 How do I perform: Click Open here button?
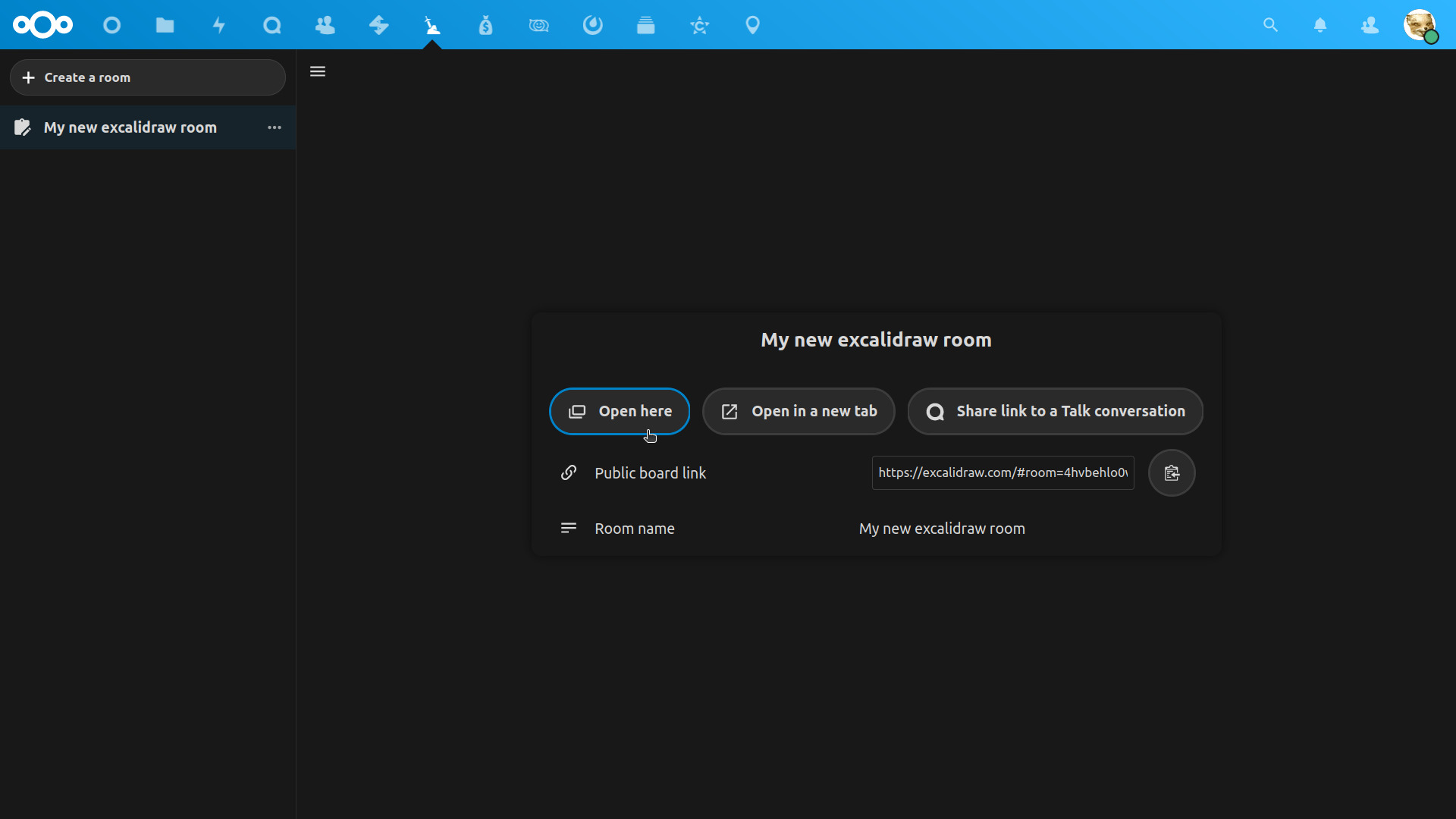point(620,411)
